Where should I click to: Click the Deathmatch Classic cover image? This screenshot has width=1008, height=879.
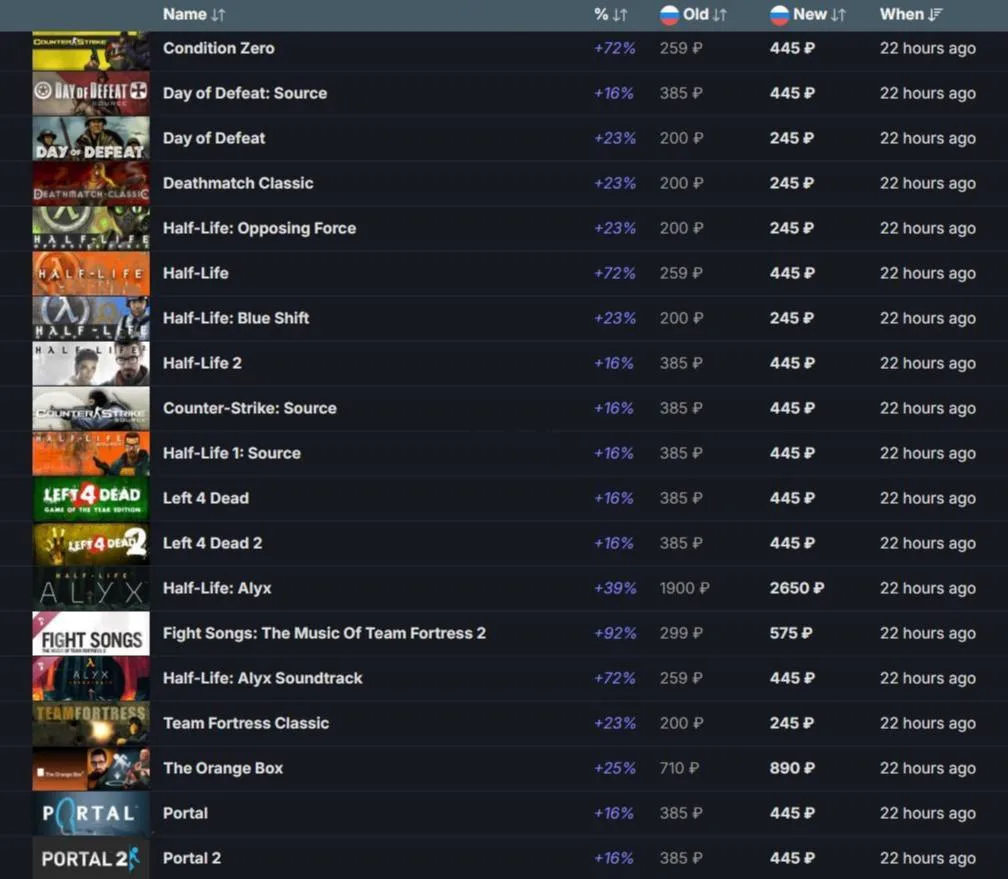click(x=91, y=183)
